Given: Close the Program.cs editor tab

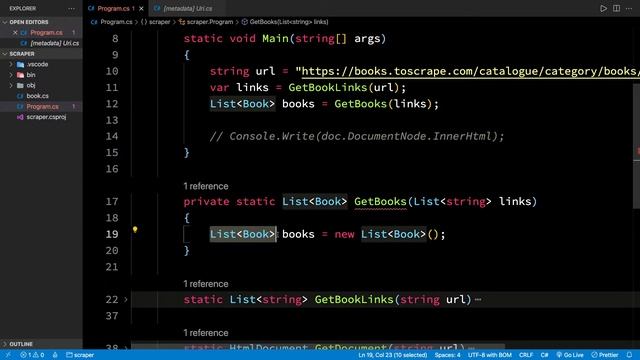Looking at the screenshot, I should click(141, 8).
